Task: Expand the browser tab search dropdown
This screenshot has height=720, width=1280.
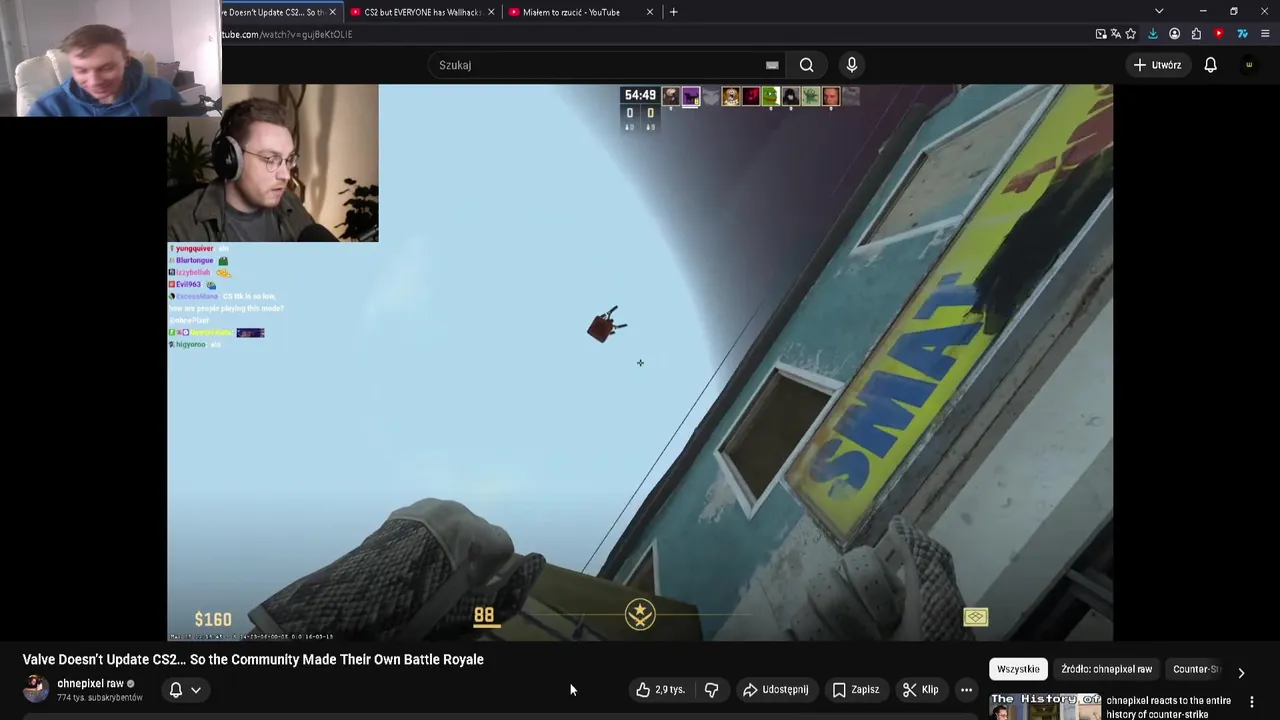Action: (x=1159, y=11)
